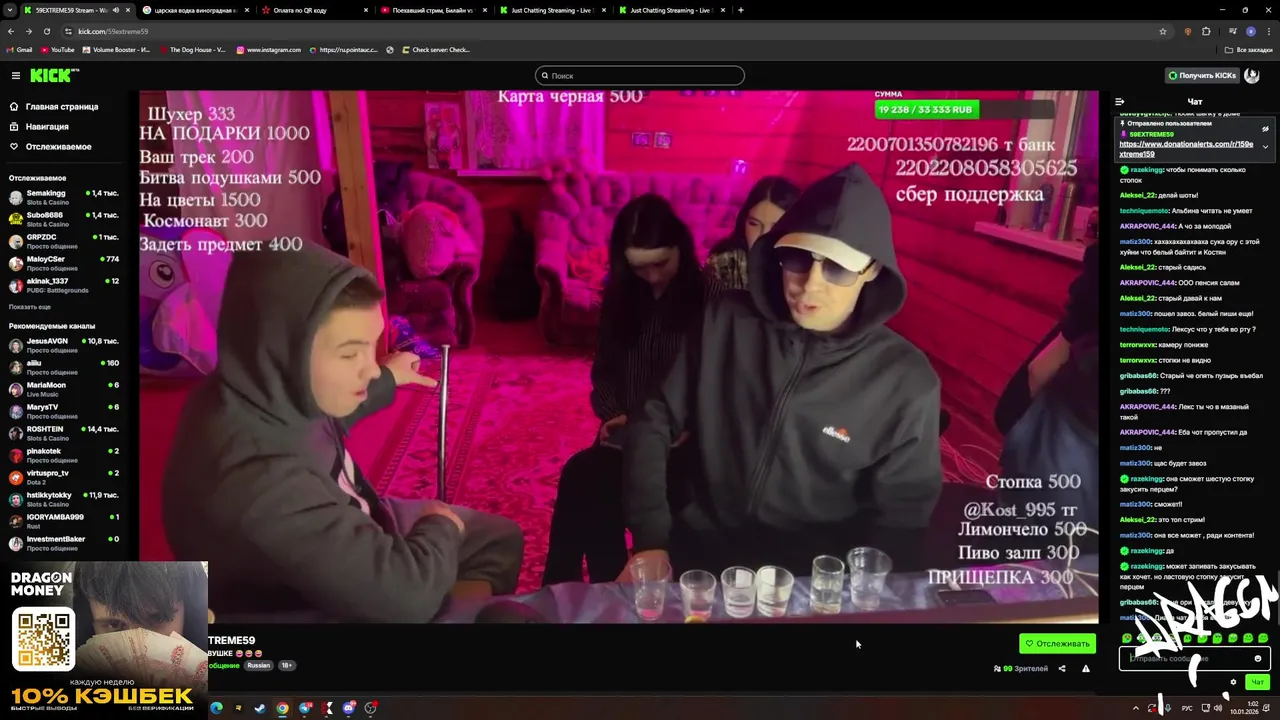Image resolution: width=1280 pixels, height=720 pixels.
Task: Click the share stream icon
Action: pyautogui.click(x=1062, y=669)
